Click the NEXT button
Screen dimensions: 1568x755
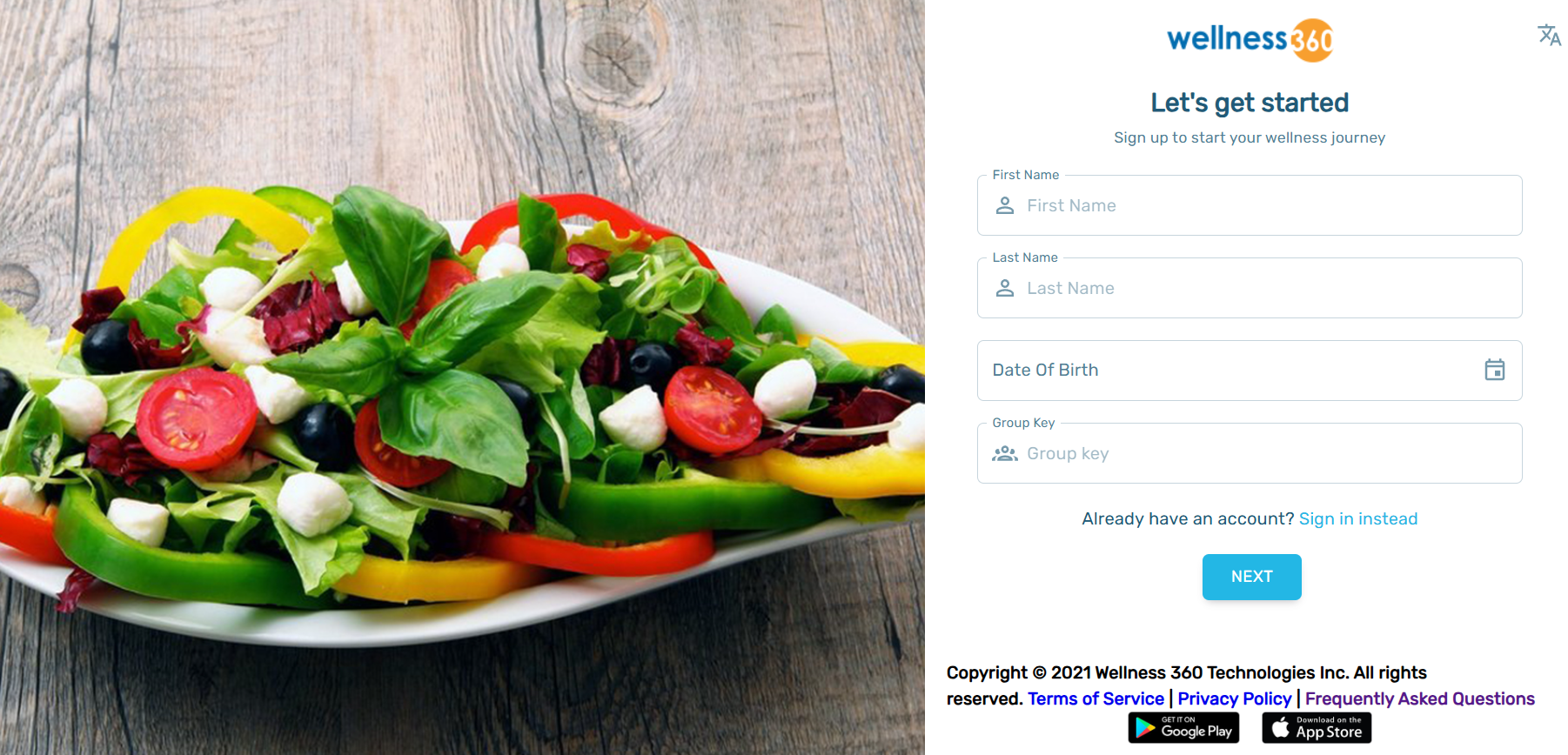(1251, 577)
